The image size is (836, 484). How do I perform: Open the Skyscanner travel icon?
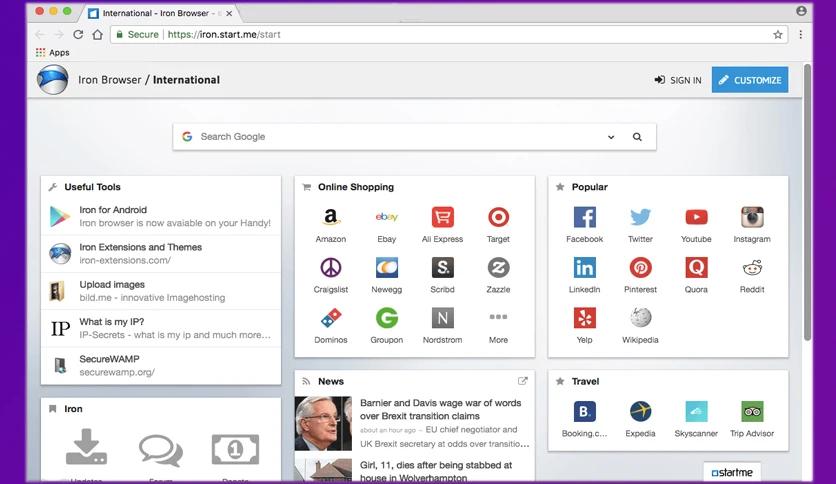[x=696, y=412]
